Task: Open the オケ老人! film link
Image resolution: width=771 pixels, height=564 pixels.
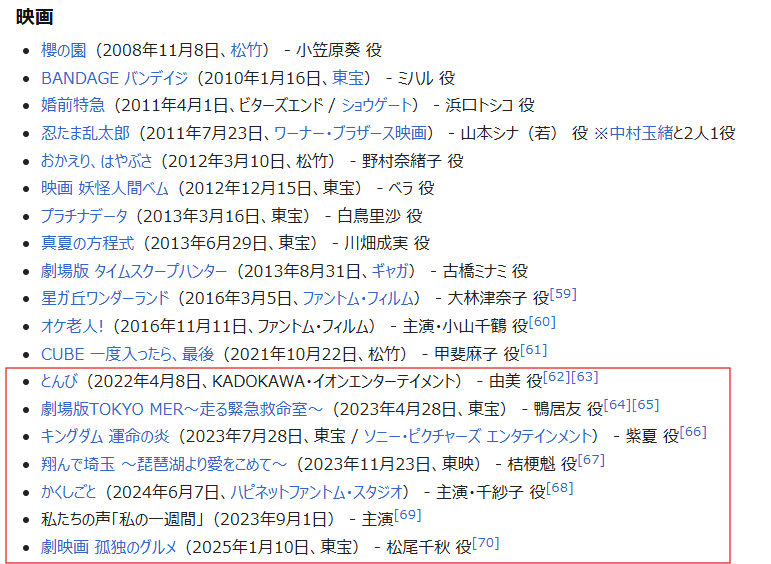Action: click(72, 326)
